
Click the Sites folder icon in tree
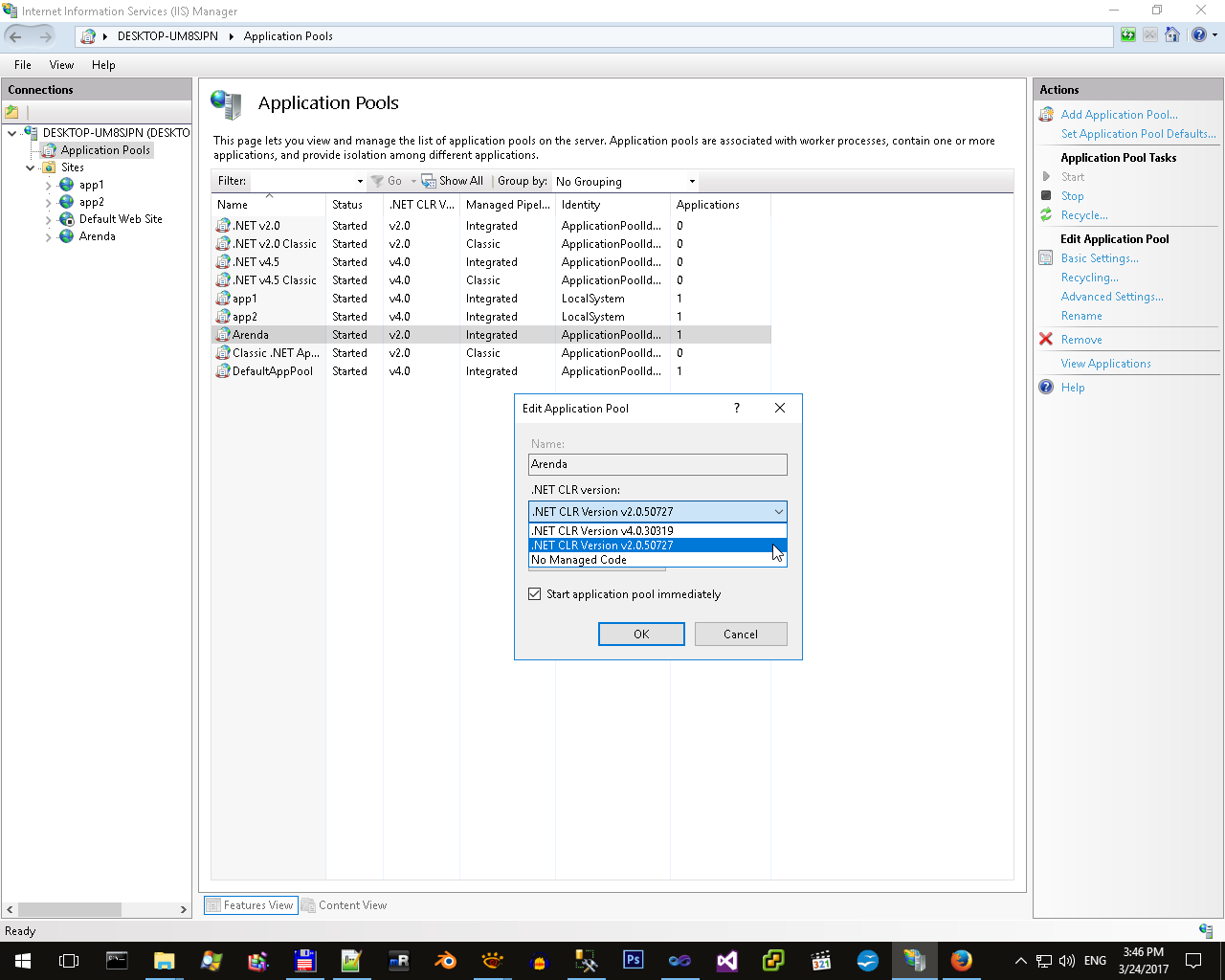(49, 167)
